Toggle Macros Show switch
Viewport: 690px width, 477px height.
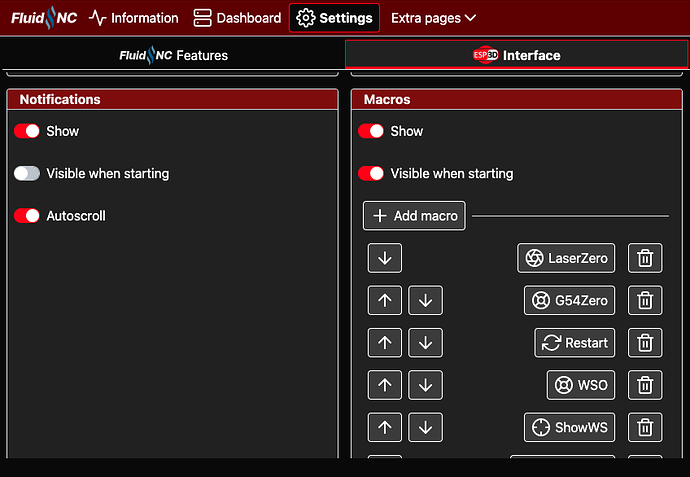(371, 131)
